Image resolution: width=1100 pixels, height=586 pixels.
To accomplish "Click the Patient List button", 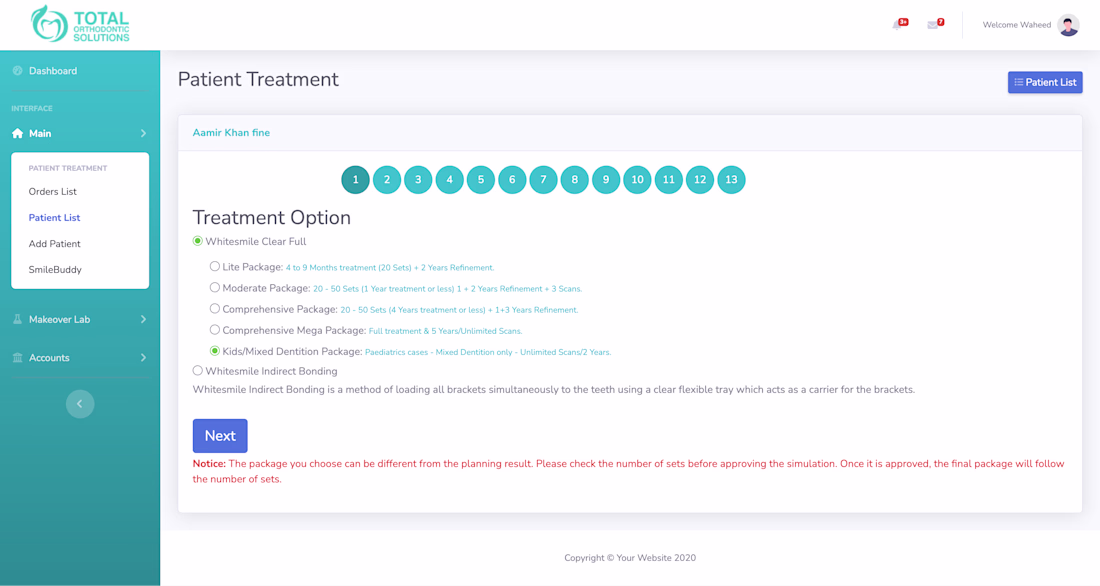I will tap(1045, 82).
